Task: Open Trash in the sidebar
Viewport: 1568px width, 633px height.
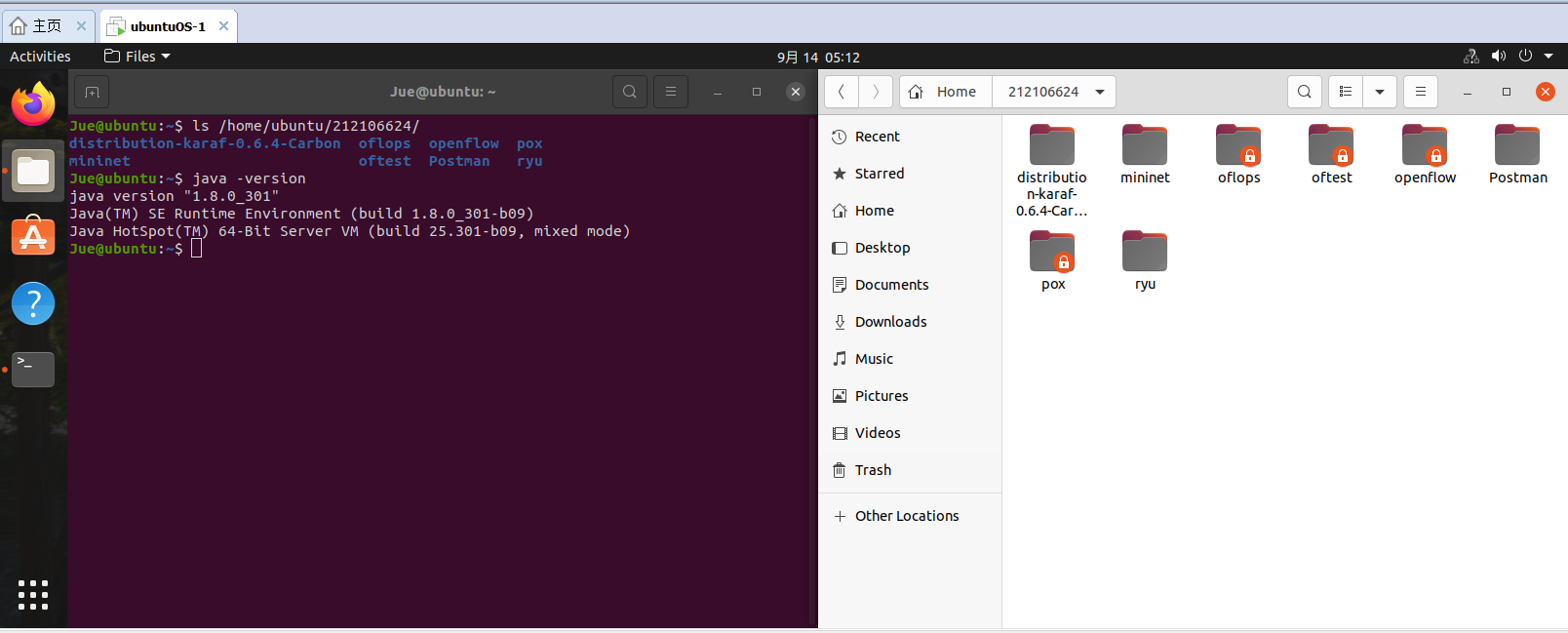Action: (911, 470)
